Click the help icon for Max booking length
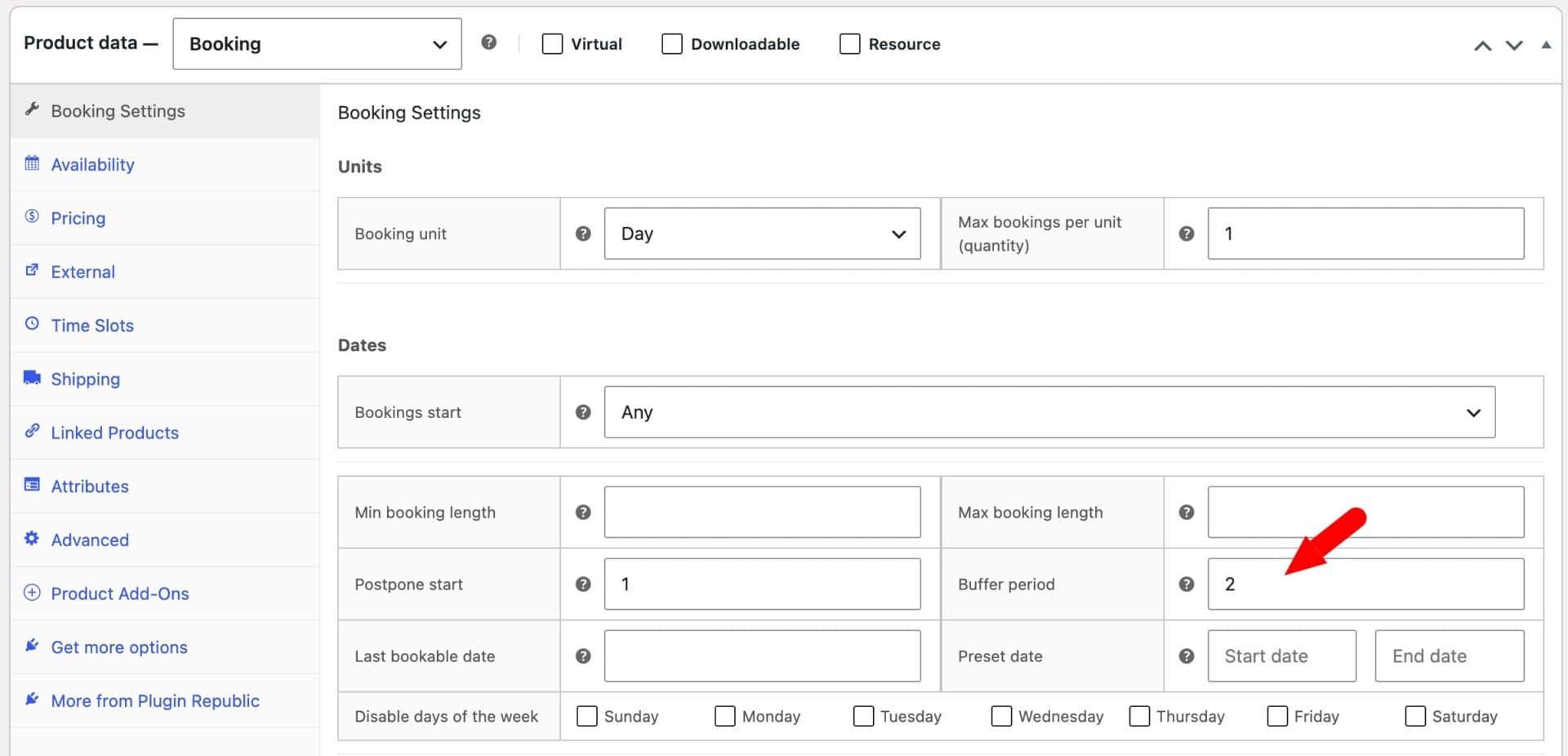This screenshot has height=756, width=1568. 1187,512
